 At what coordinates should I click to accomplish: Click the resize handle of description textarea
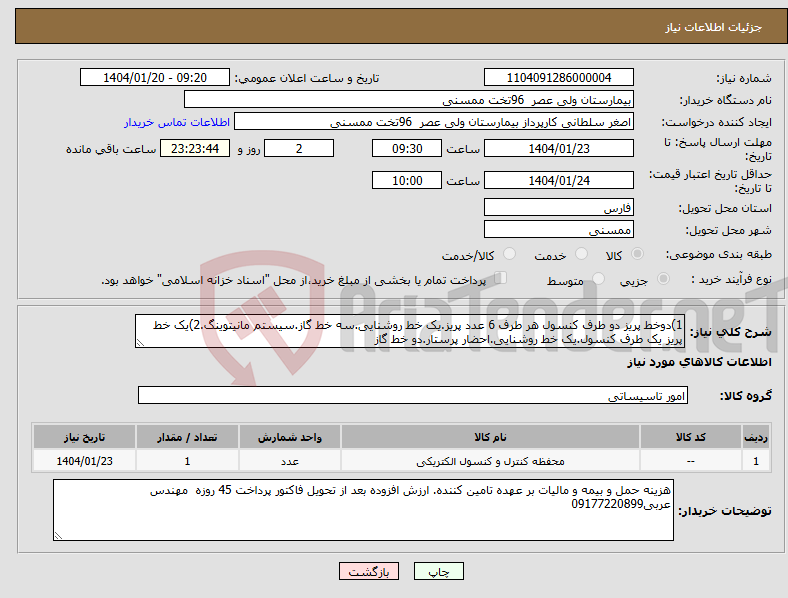[x=140, y=343]
